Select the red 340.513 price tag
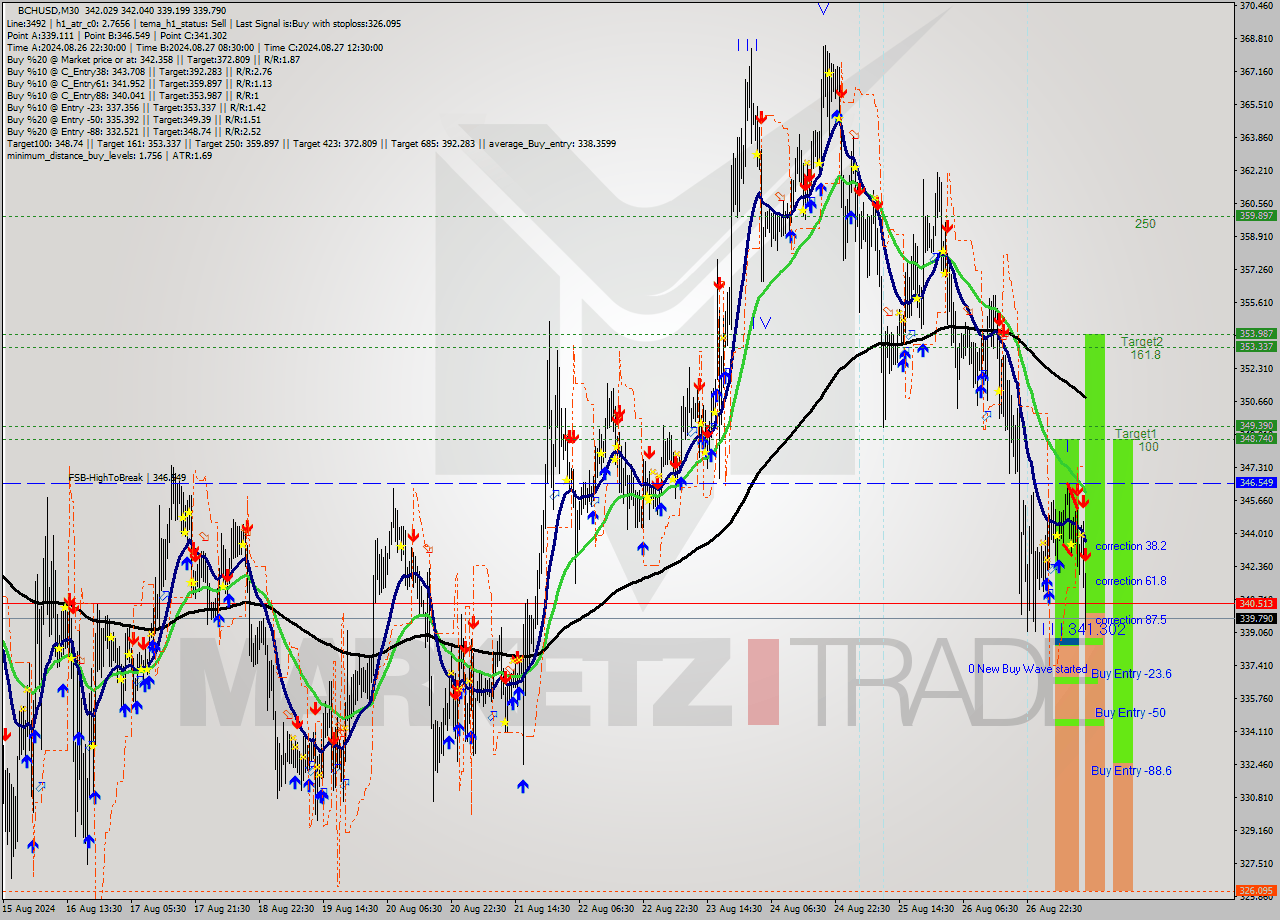This screenshot has height=920, width=1280. pos(1256,603)
